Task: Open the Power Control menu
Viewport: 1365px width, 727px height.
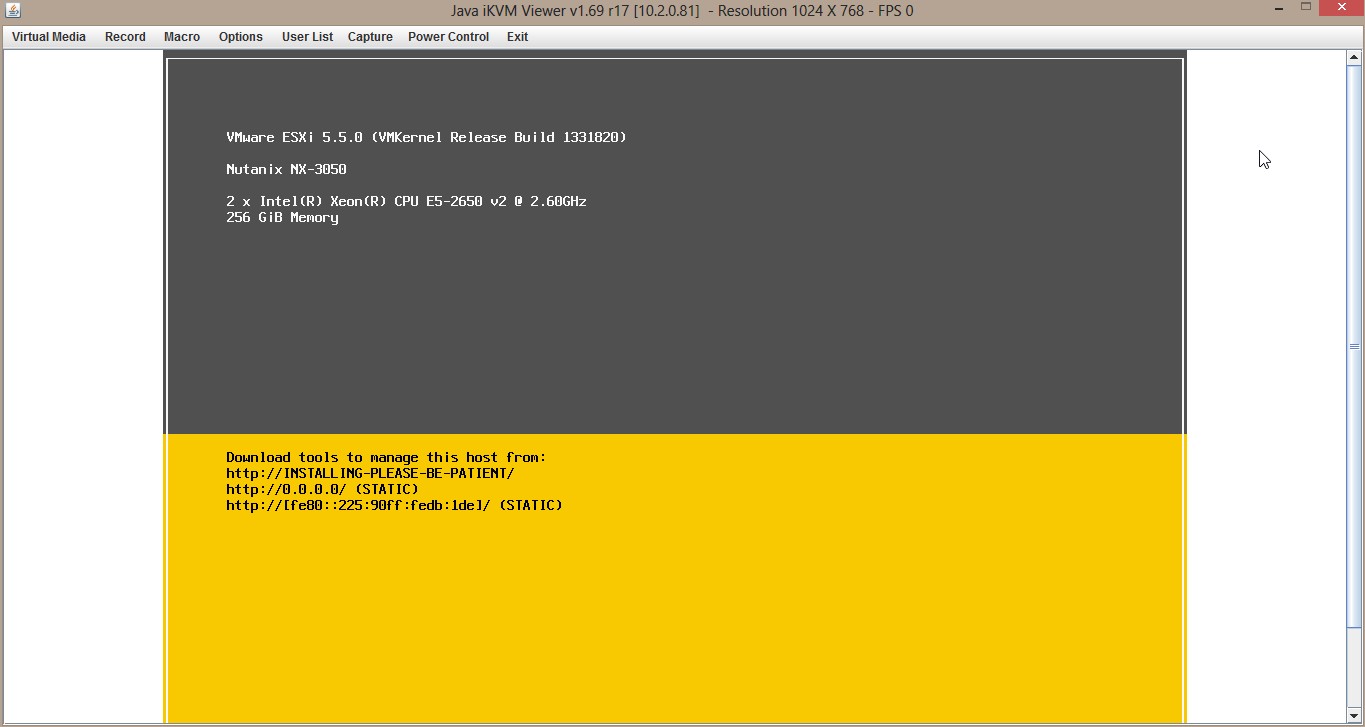Action: click(x=448, y=37)
